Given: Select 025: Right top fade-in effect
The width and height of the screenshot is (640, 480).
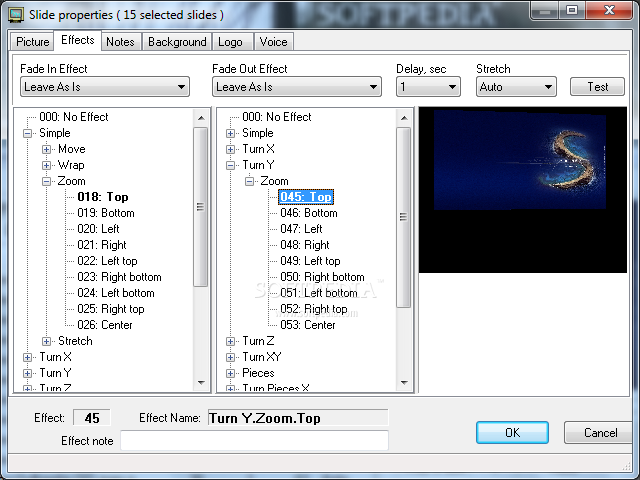Looking at the screenshot, I should (111, 309).
